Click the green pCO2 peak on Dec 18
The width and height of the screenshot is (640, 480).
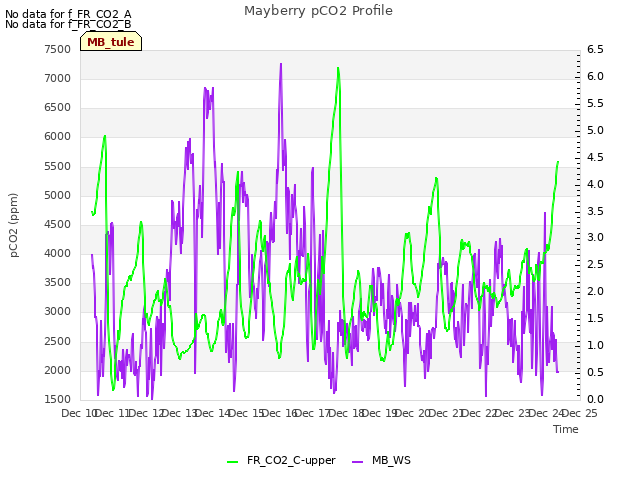click(x=338, y=69)
